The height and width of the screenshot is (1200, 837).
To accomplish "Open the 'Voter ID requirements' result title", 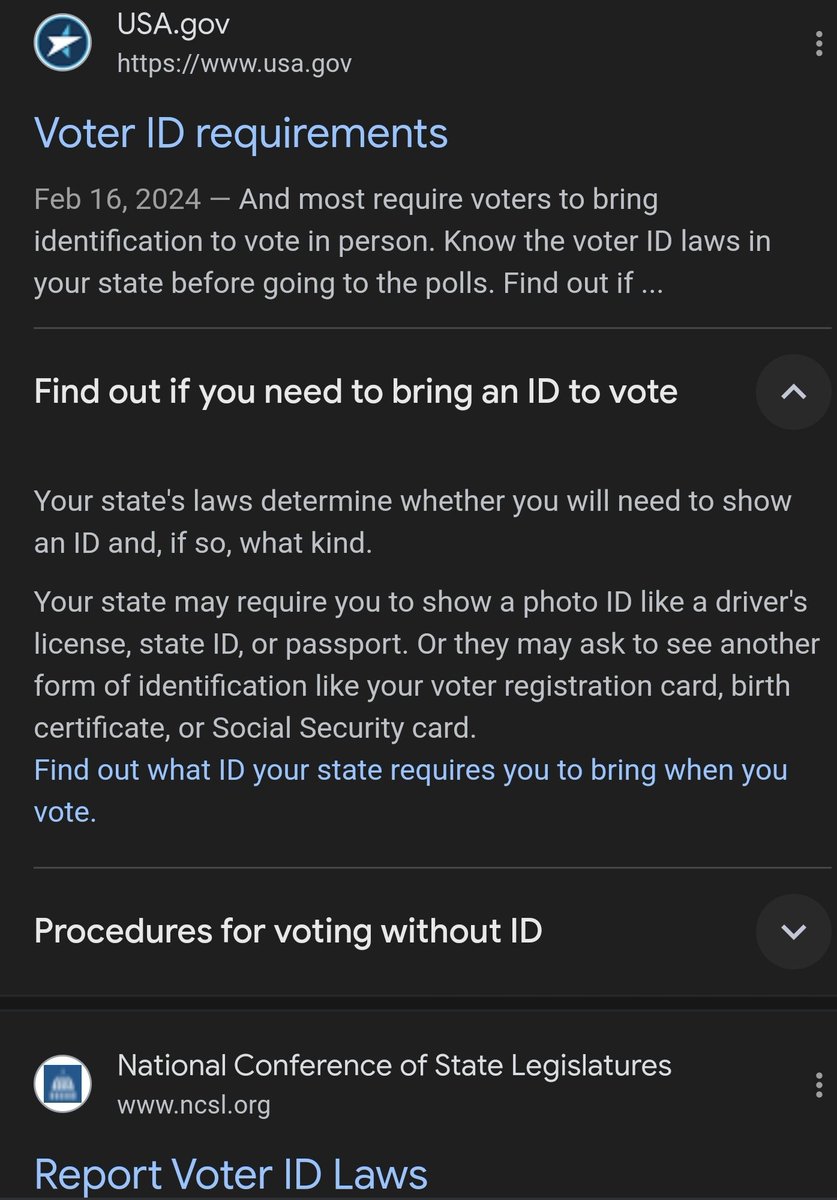I will pos(241,133).
